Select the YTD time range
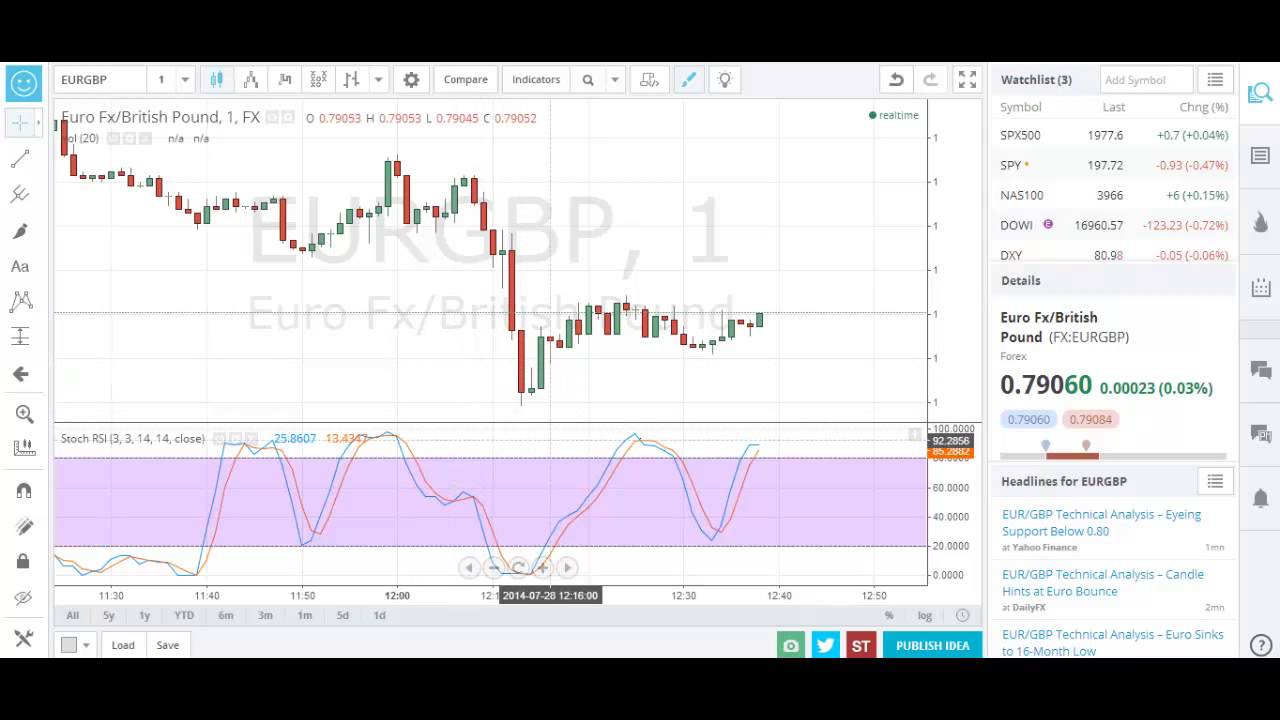 (184, 616)
